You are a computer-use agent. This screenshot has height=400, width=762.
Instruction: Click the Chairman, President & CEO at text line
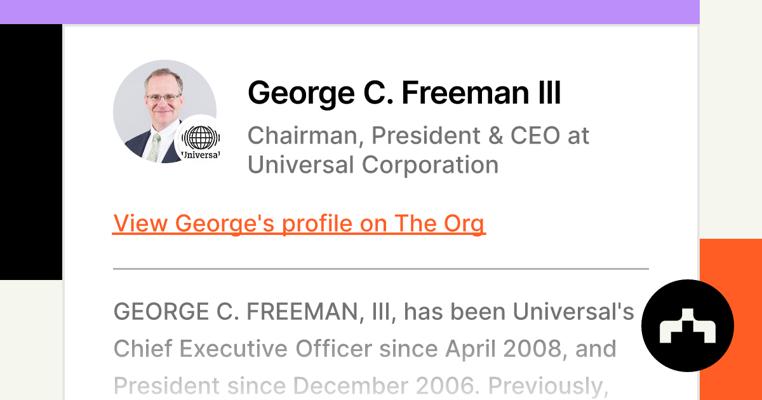[x=418, y=135]
